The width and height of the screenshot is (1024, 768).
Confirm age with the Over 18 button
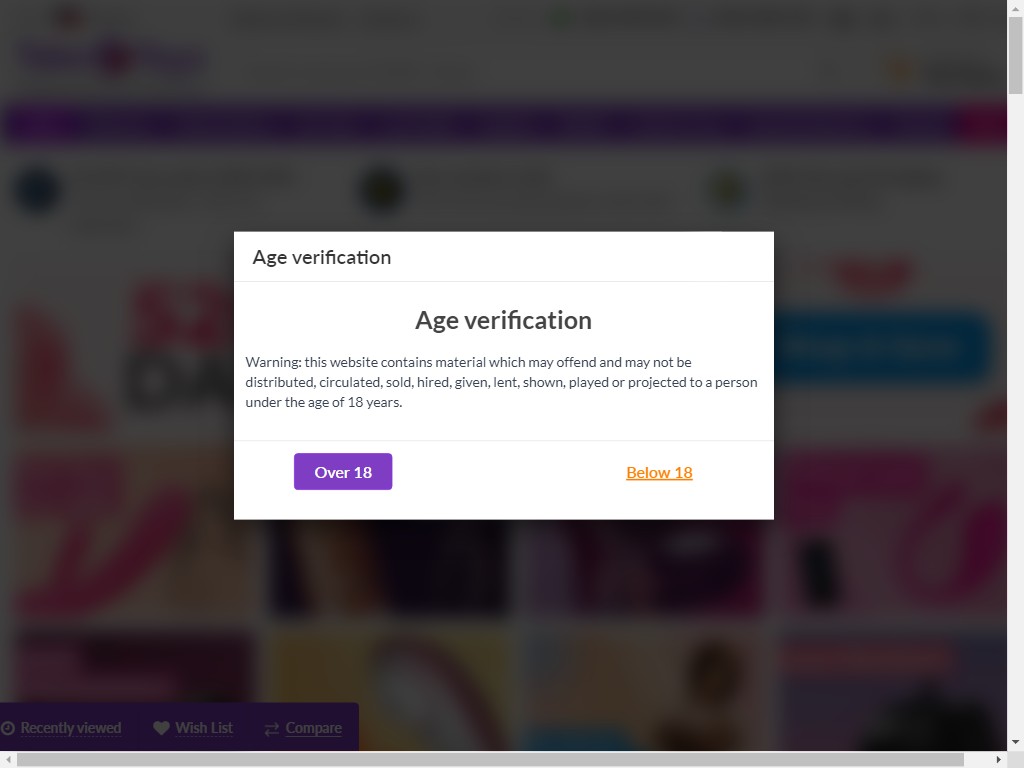pos(343,472)
